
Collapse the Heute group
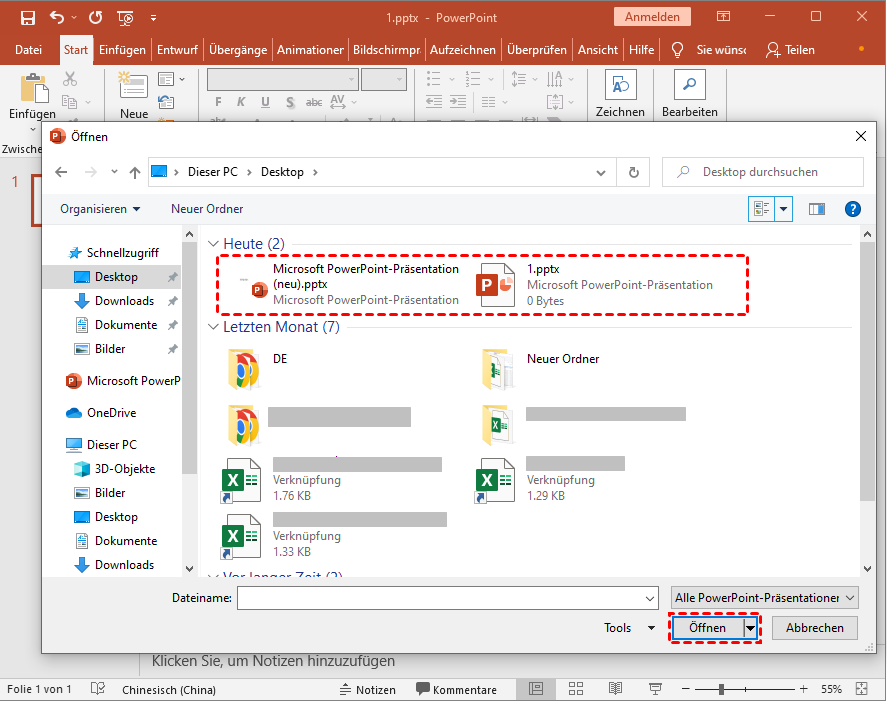point(214,244)
